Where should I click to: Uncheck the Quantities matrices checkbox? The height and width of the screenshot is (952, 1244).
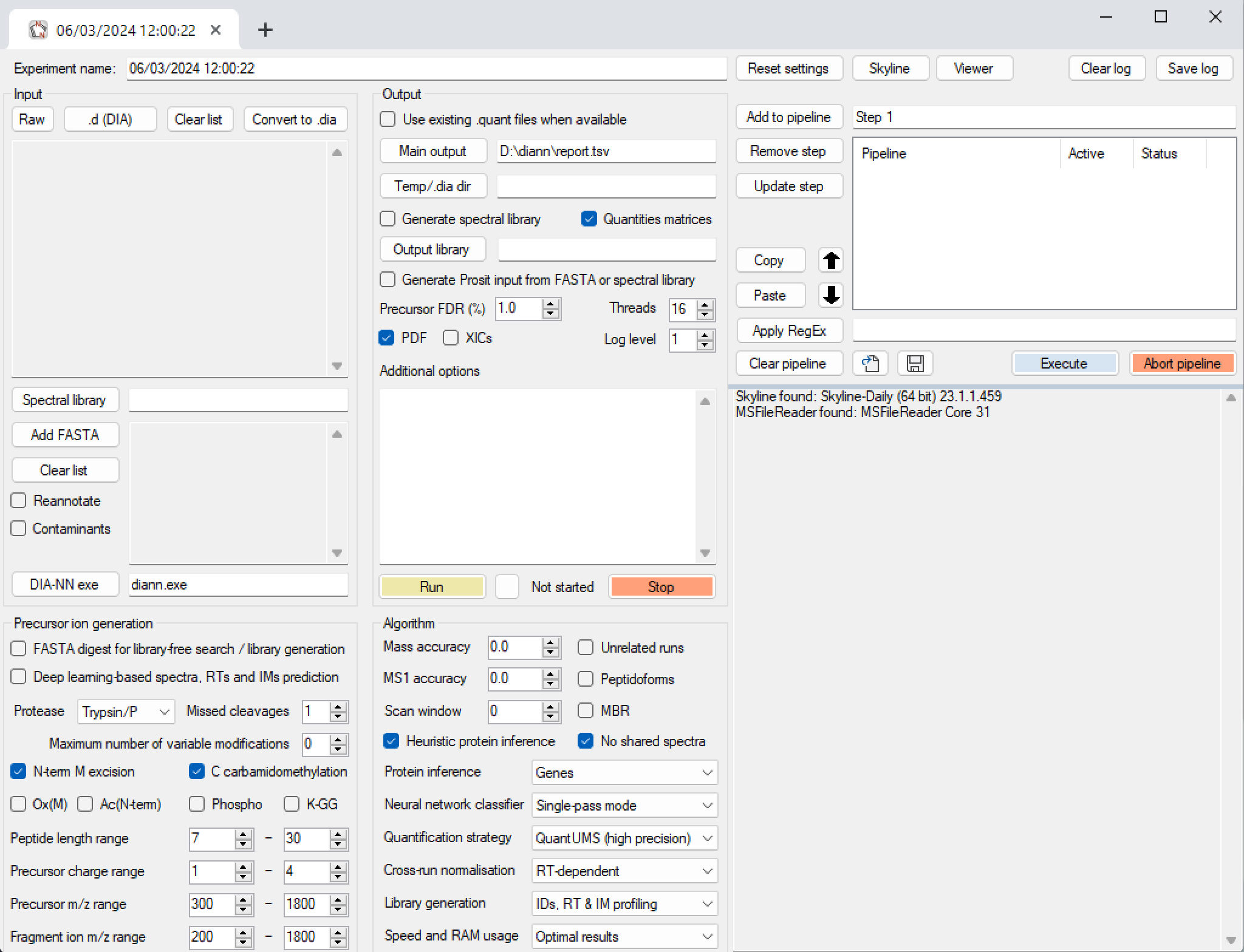point(589,219)
